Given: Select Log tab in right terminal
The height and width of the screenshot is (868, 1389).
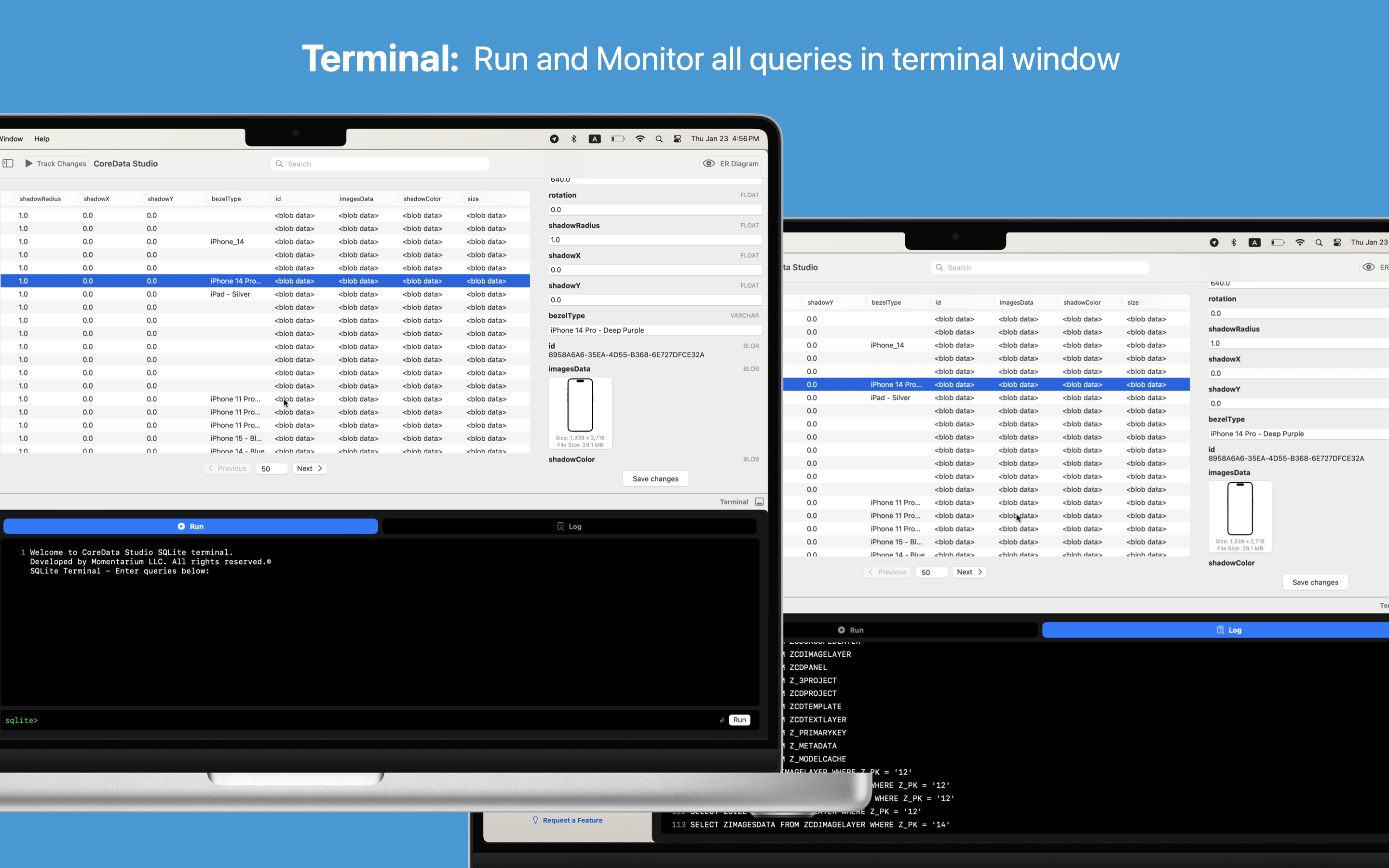Looking at the screenshot, I should point(1216,630).
